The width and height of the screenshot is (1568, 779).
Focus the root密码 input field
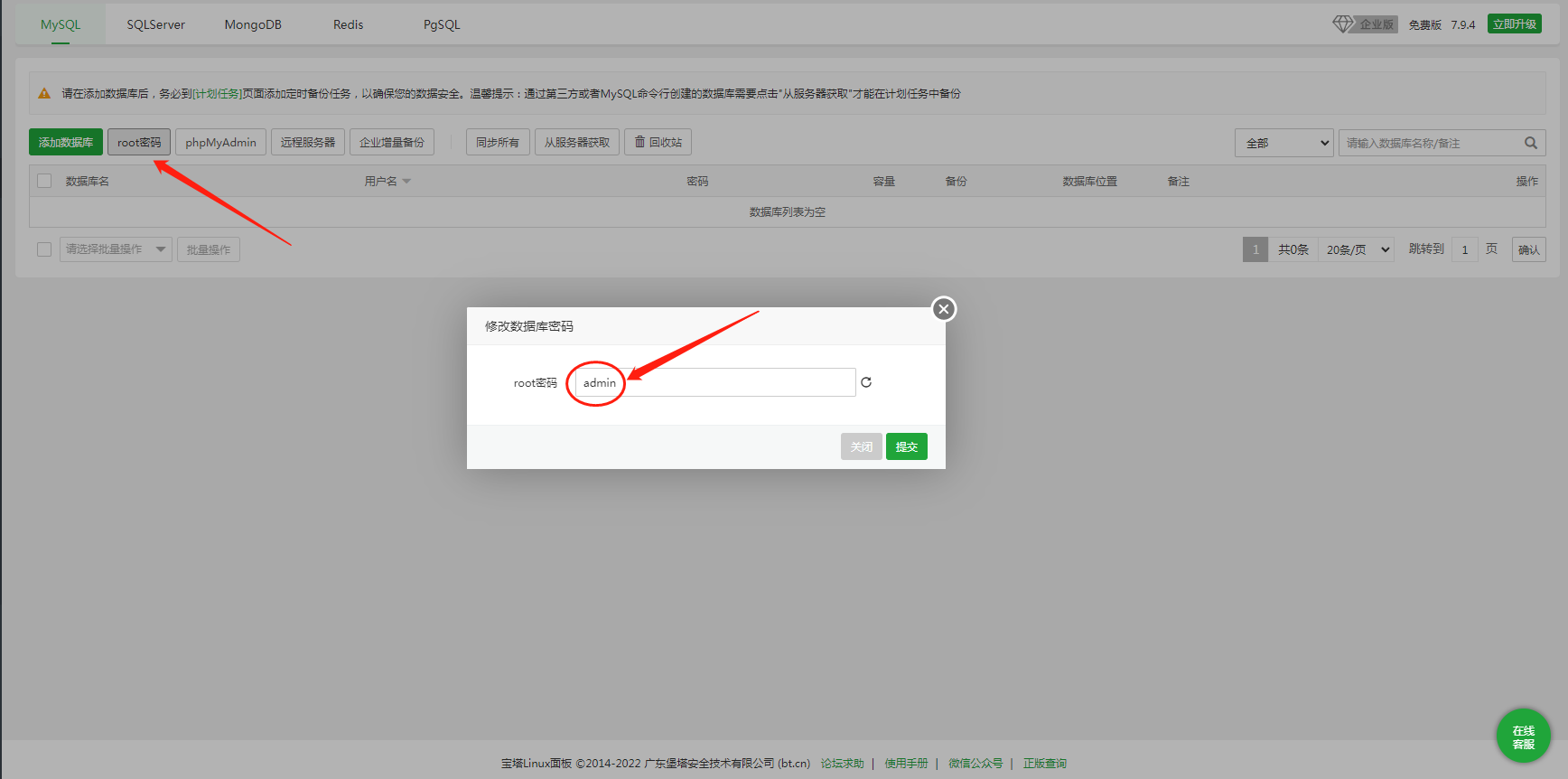(x=715, y=382)
